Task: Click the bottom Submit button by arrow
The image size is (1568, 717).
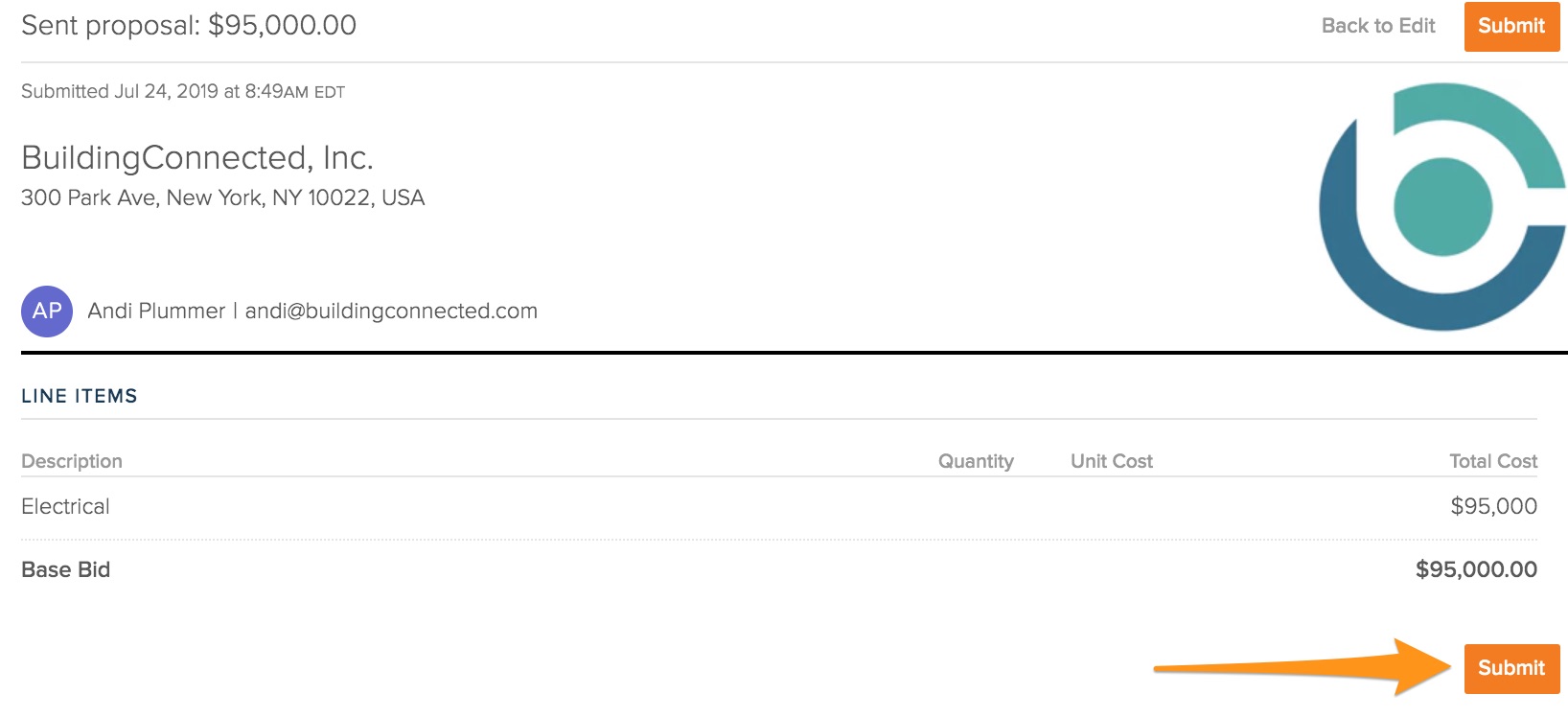Action: (x=1510, y=668)
